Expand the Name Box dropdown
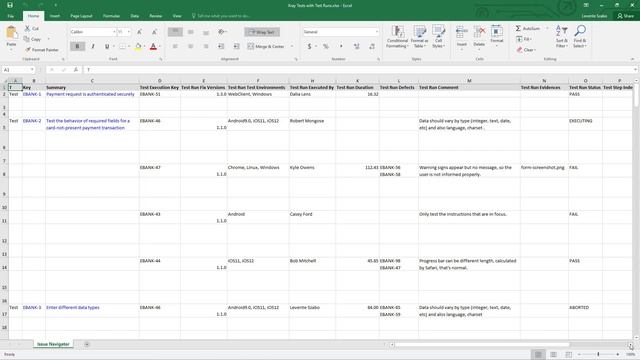Screen dimensions: 640x360 32,70
